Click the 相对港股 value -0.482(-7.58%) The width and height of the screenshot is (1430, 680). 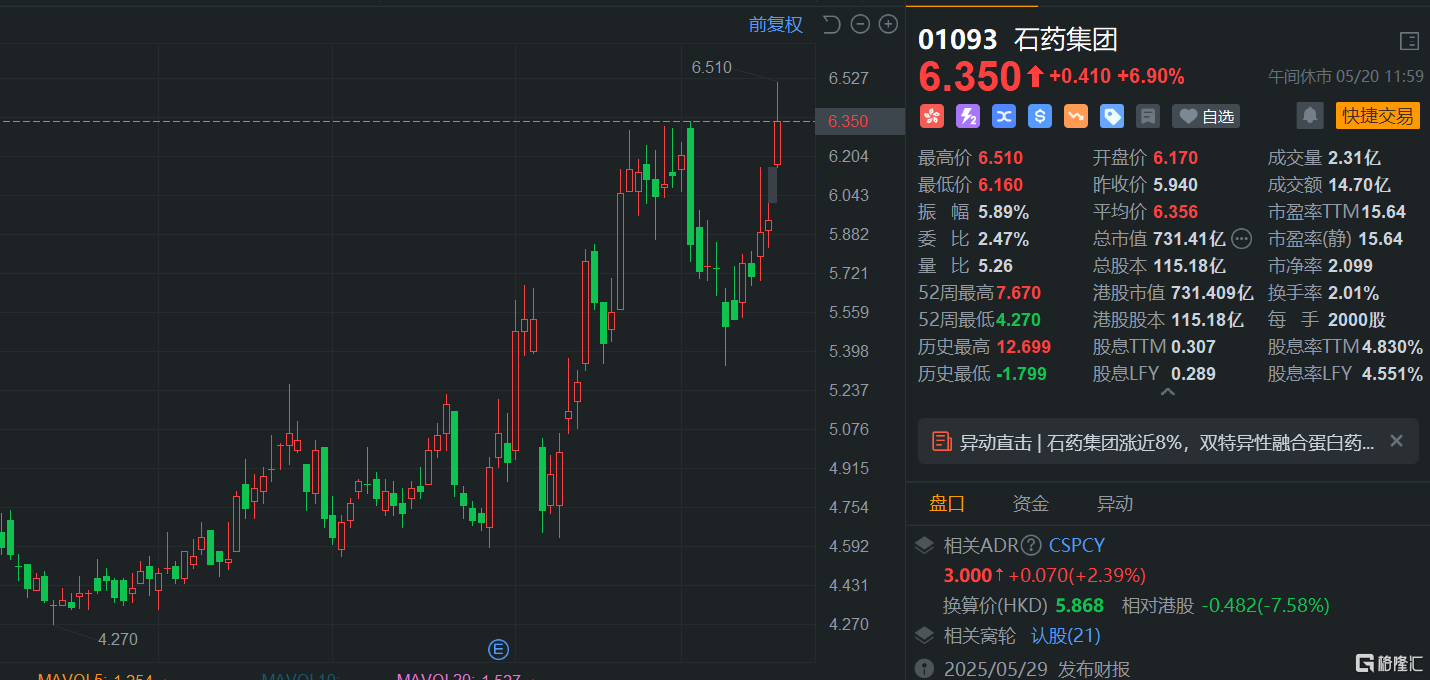(1266, 606)
